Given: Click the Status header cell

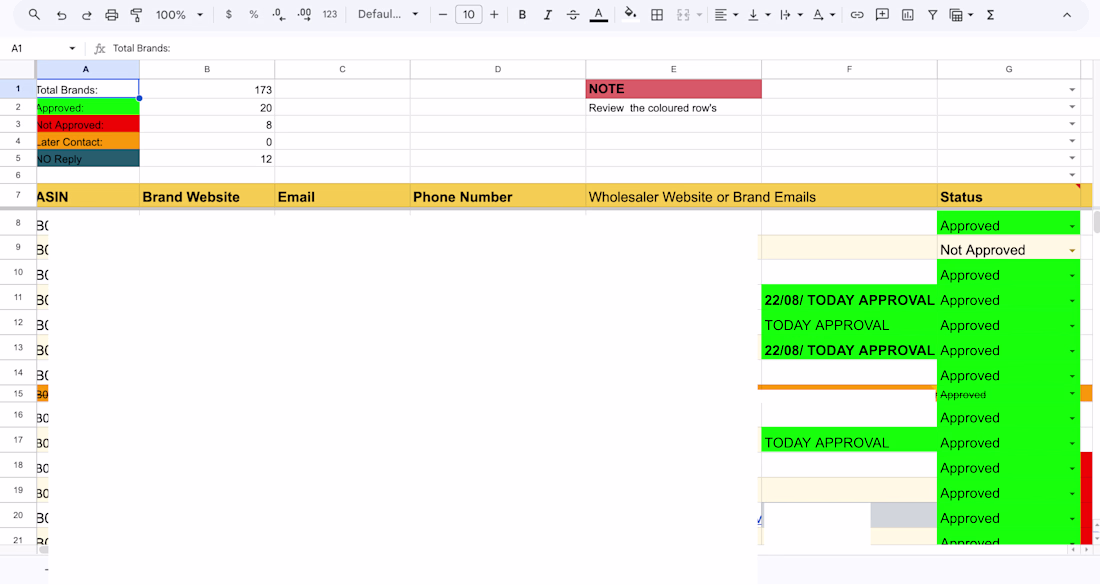Looking at the screenshot, I should [x=1009, y=196].
